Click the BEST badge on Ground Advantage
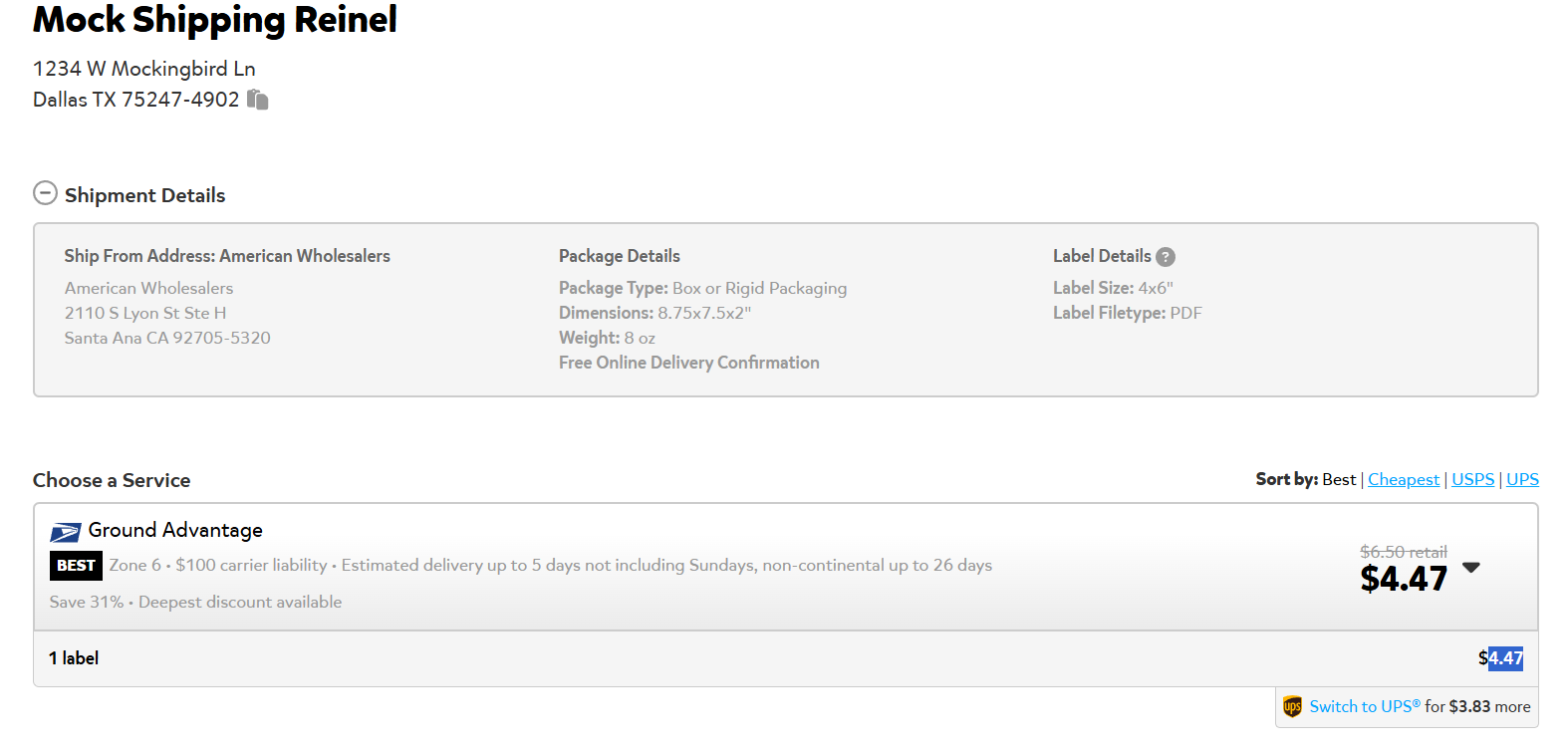The image size is (1568, 754). (76, 566)
